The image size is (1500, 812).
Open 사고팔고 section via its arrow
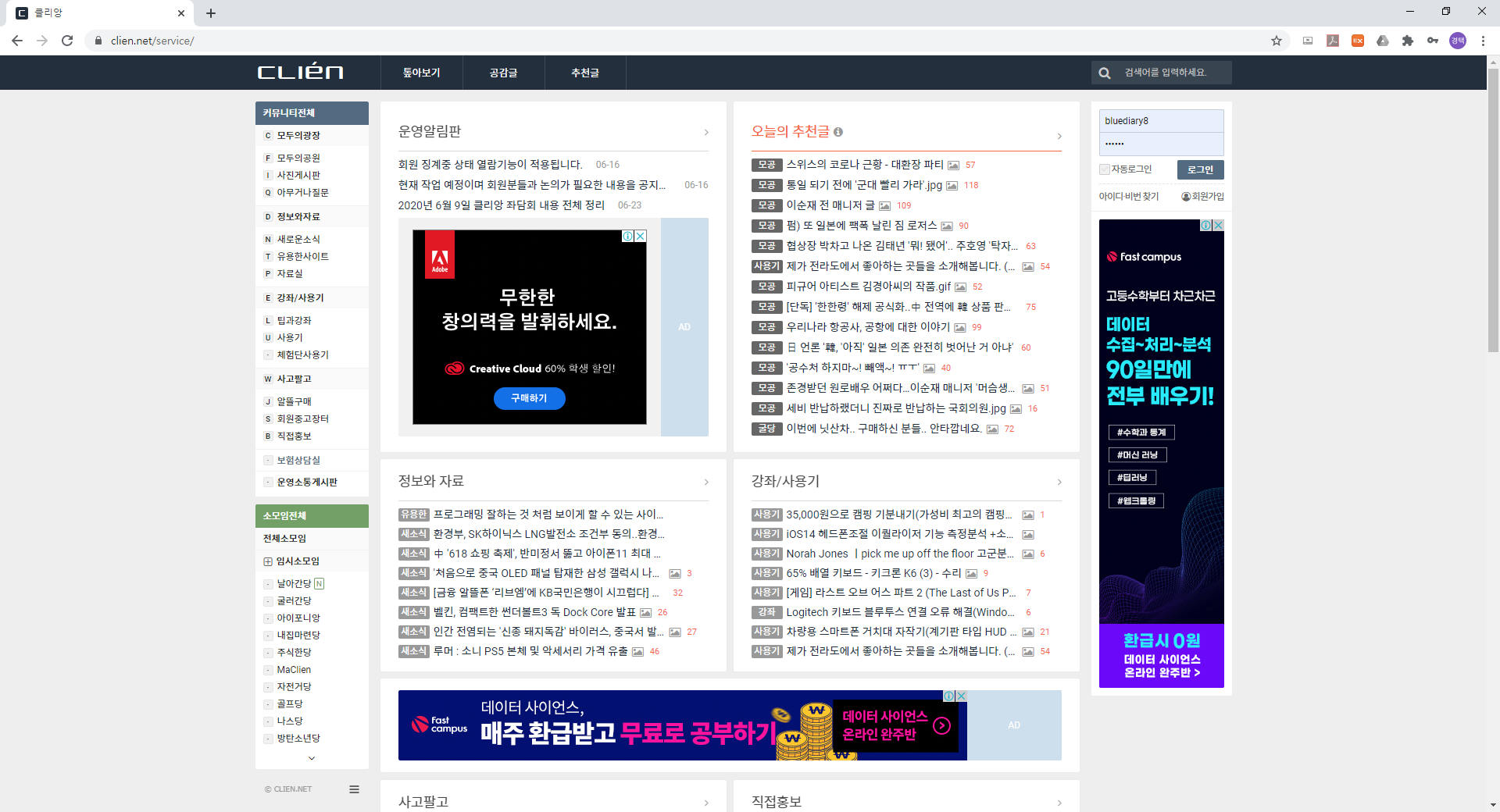(x=706, y=803)
